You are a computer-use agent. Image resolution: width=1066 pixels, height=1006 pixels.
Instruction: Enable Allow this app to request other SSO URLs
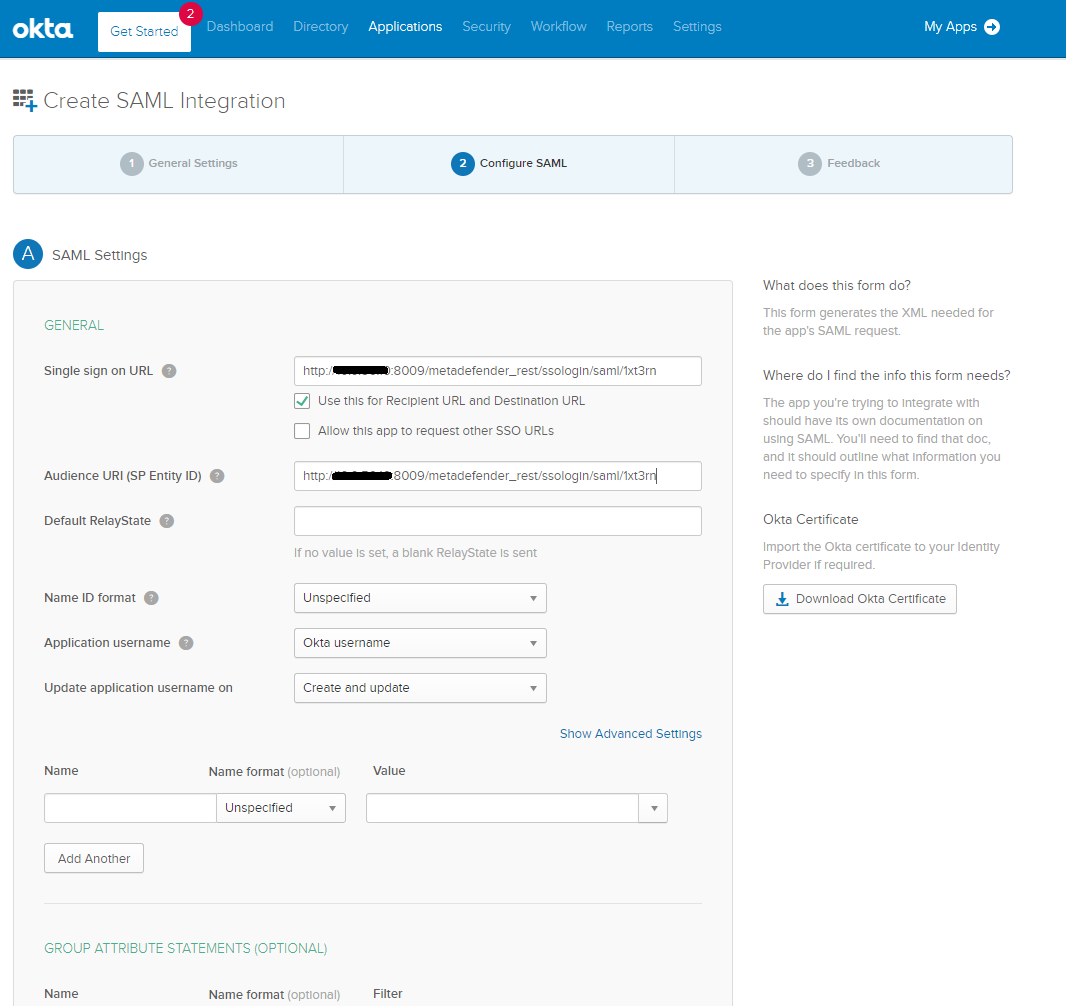click(302, 431)
